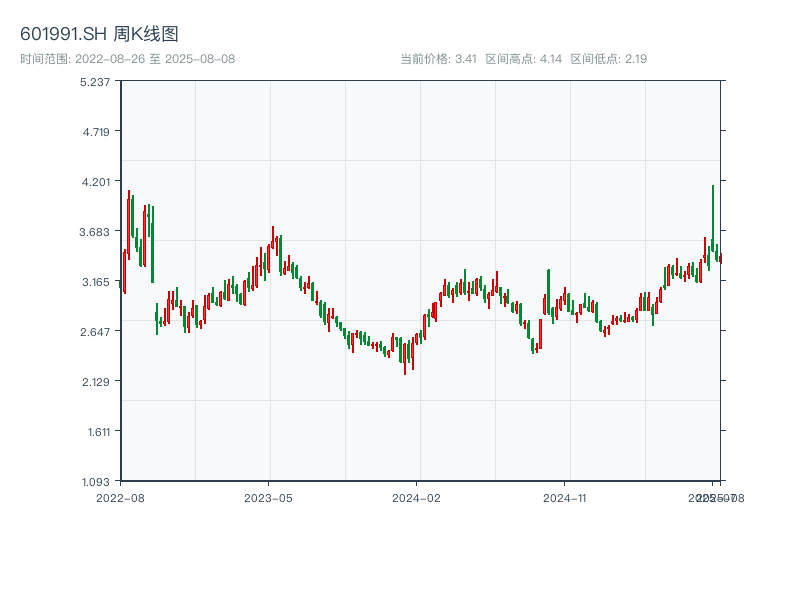800x600 pixels.
Task: Click the 601991.SH 周K线图 chart title
Action: tap(99, 34)
